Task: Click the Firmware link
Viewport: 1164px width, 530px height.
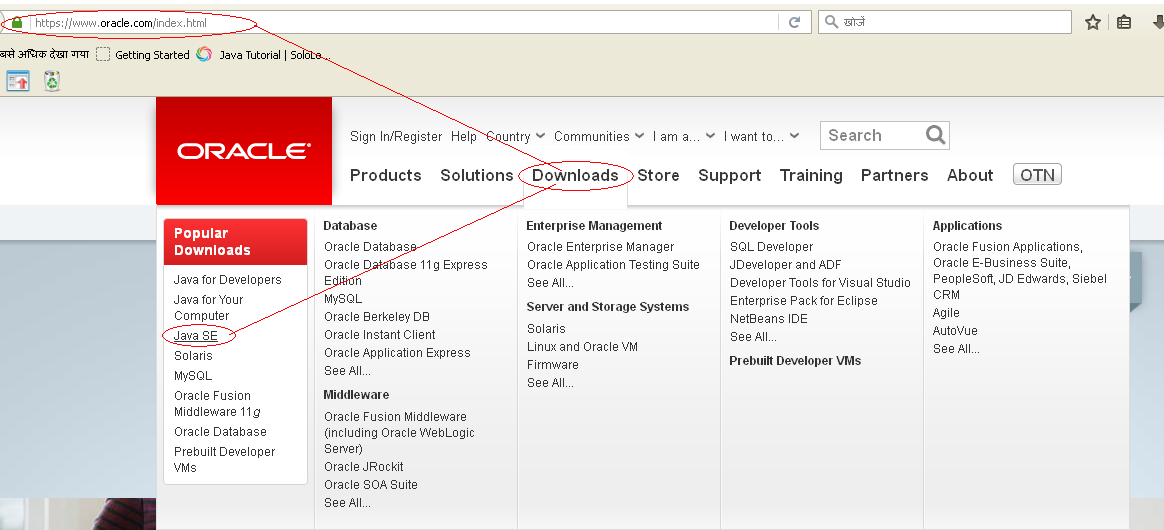Action: click(552, 364)
